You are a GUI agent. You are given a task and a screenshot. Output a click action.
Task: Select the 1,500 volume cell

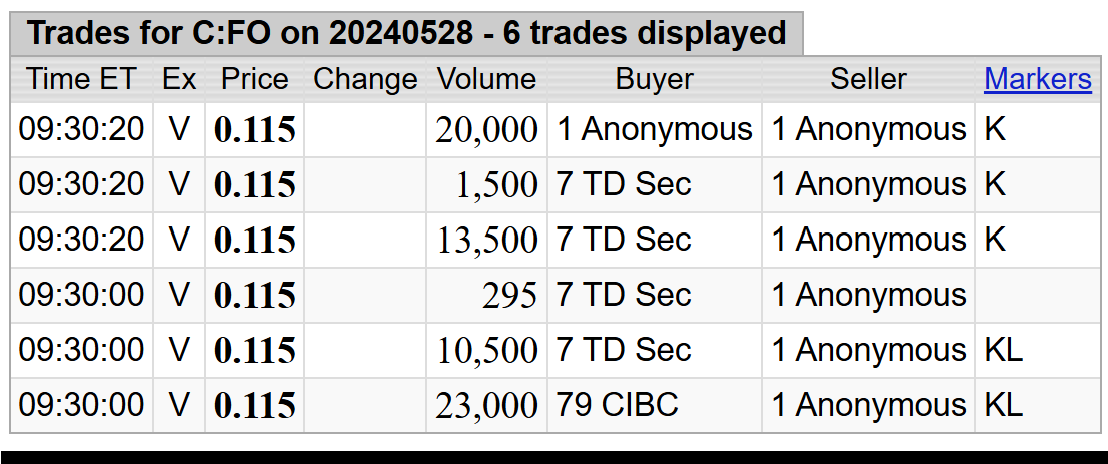[486, 185]
